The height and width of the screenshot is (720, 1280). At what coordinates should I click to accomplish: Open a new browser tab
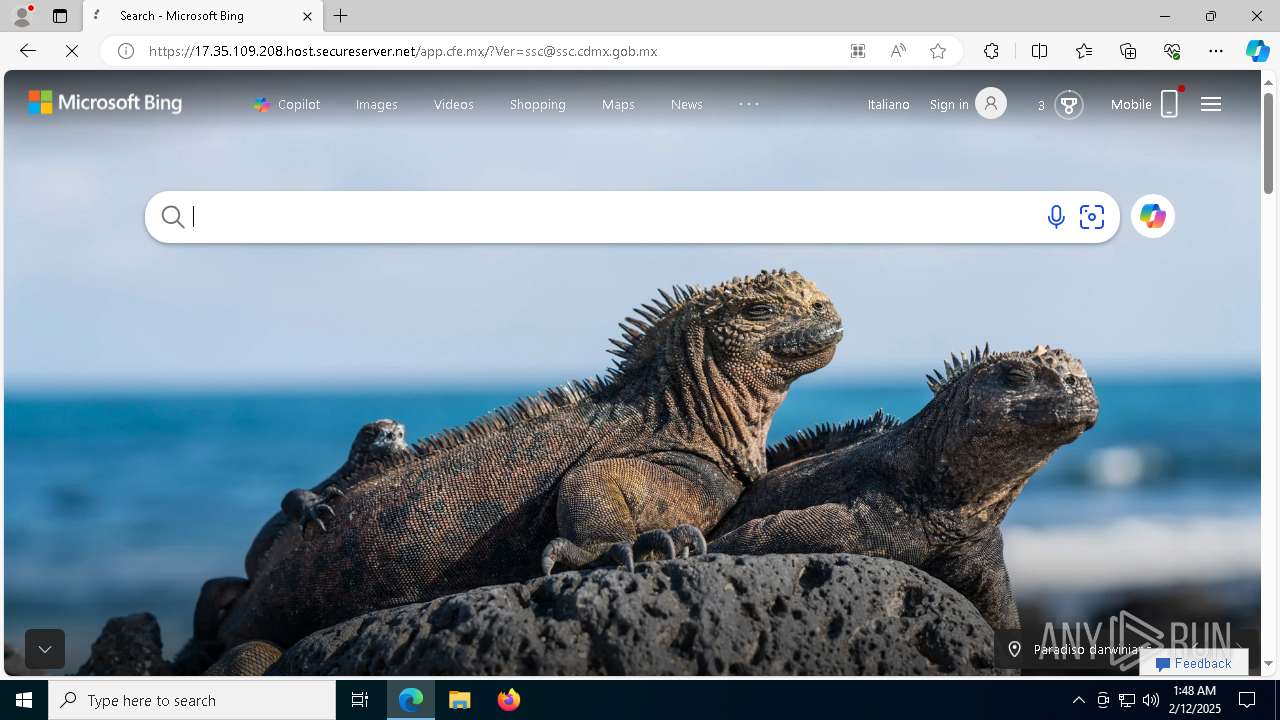pyautogui.click(x=341, y=16)
